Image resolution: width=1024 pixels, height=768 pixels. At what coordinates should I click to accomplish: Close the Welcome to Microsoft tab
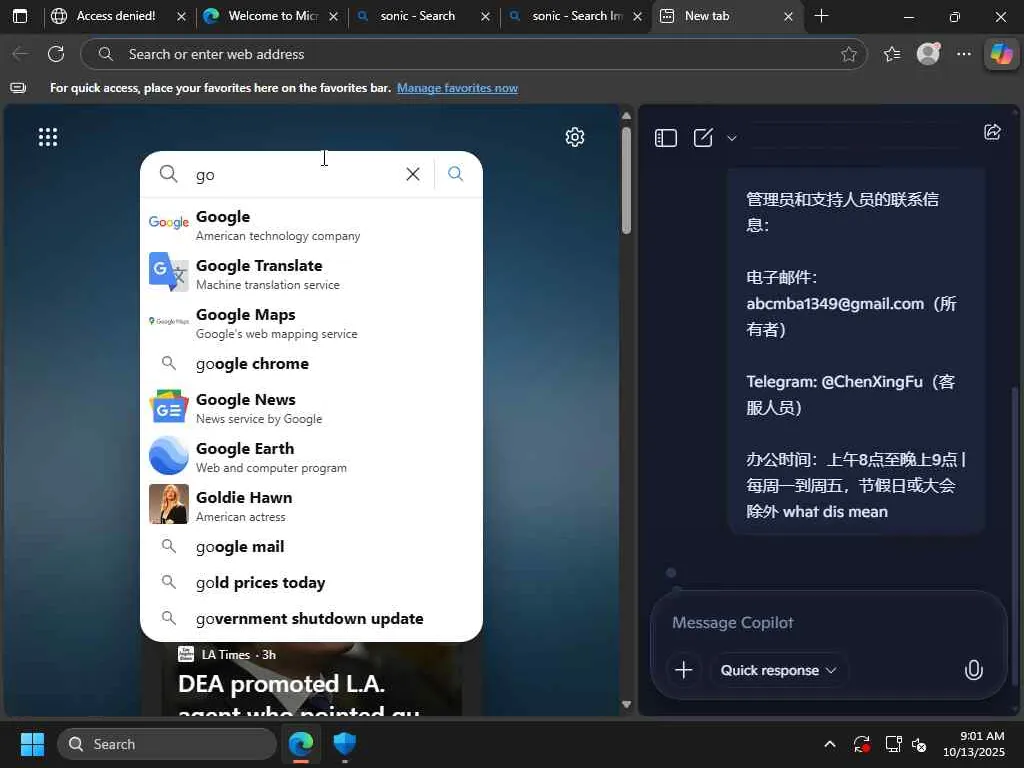[334, 16]
